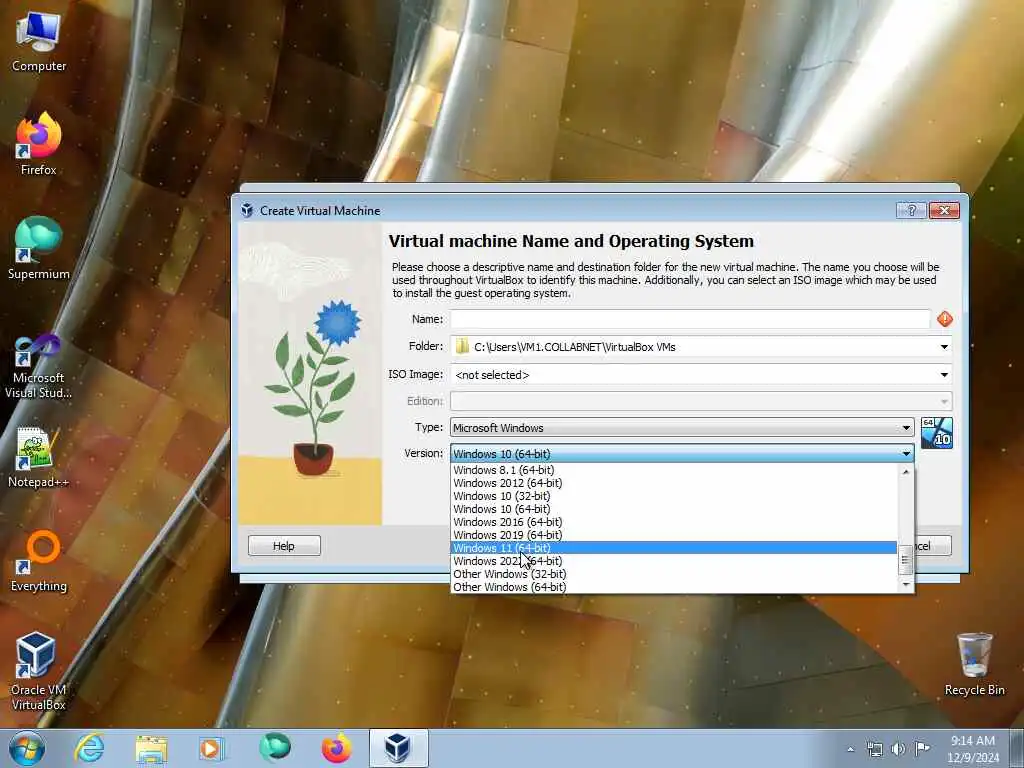Select Windows 8.1 (64-bit) from list
1024x768 pixels.
(675, 470)
